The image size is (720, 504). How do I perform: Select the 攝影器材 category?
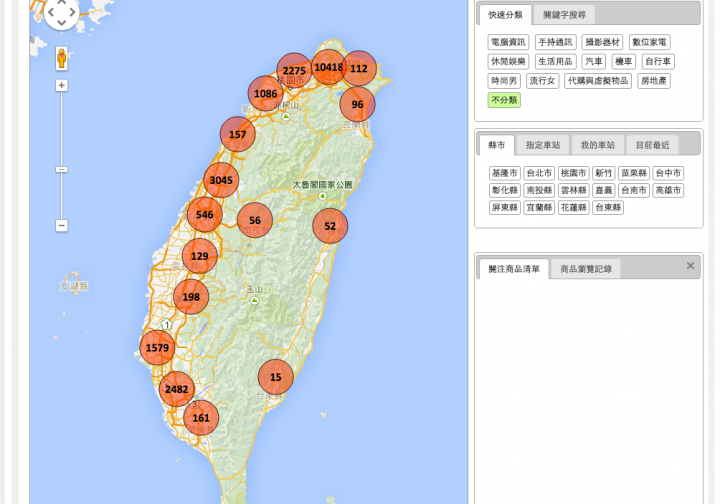602,42
